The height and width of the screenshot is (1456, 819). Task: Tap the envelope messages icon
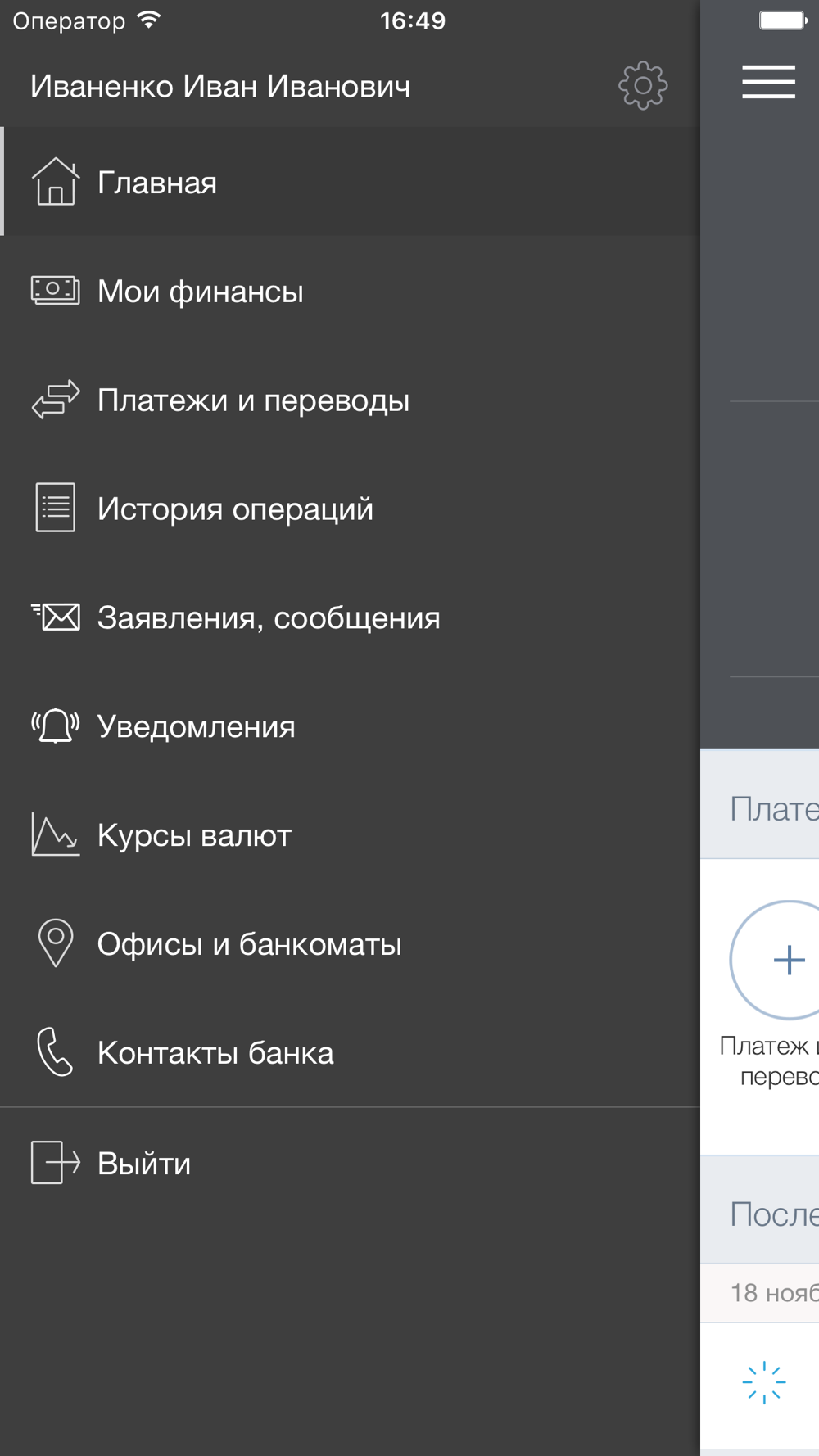pyautogui.click(x=55, y=617)
